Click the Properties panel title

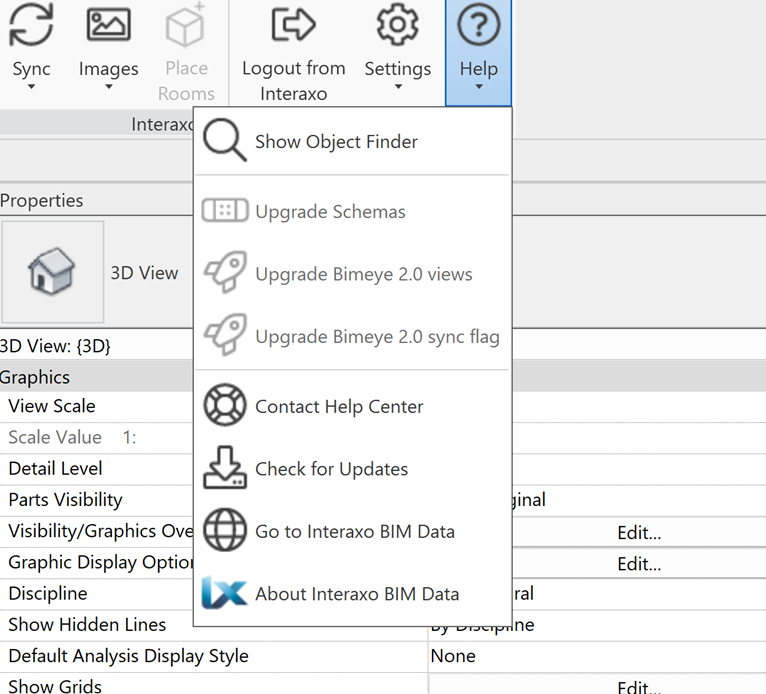point(42,201)
